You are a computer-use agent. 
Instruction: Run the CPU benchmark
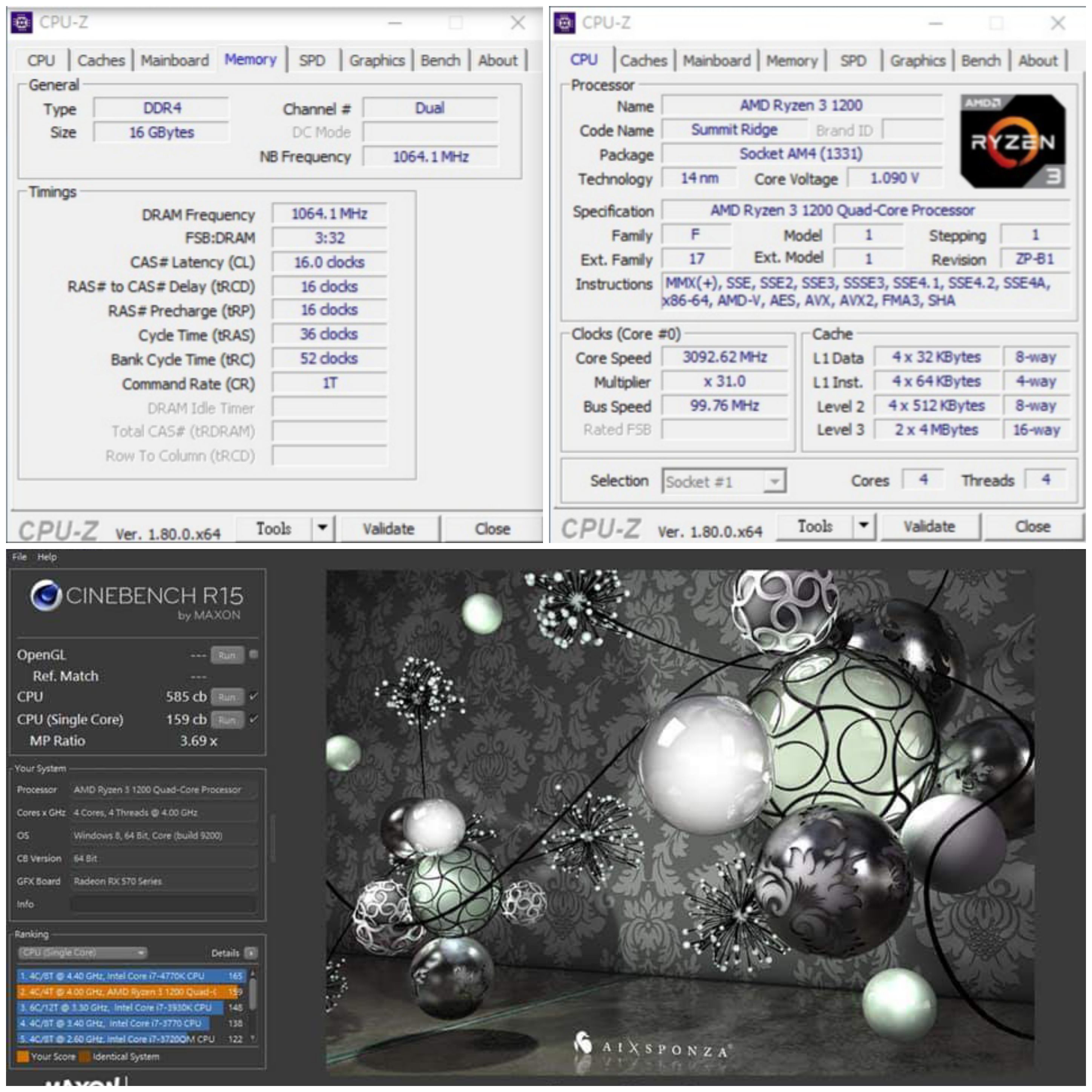point(227,697)
